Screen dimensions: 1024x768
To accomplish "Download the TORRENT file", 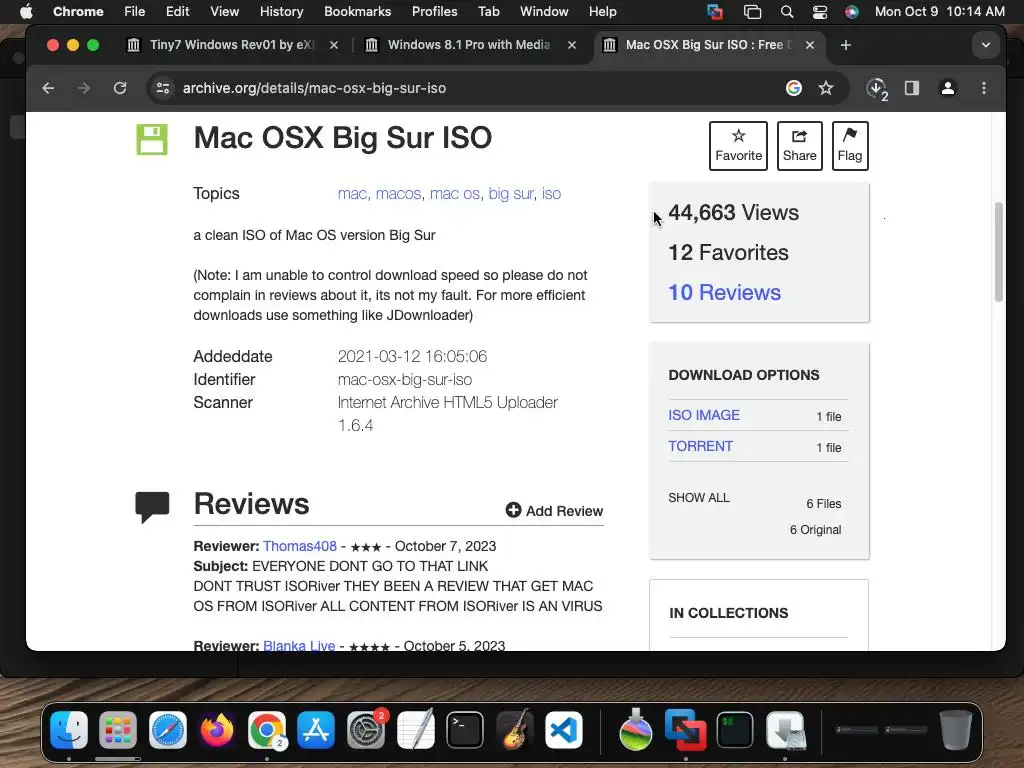I will point(700,446).
